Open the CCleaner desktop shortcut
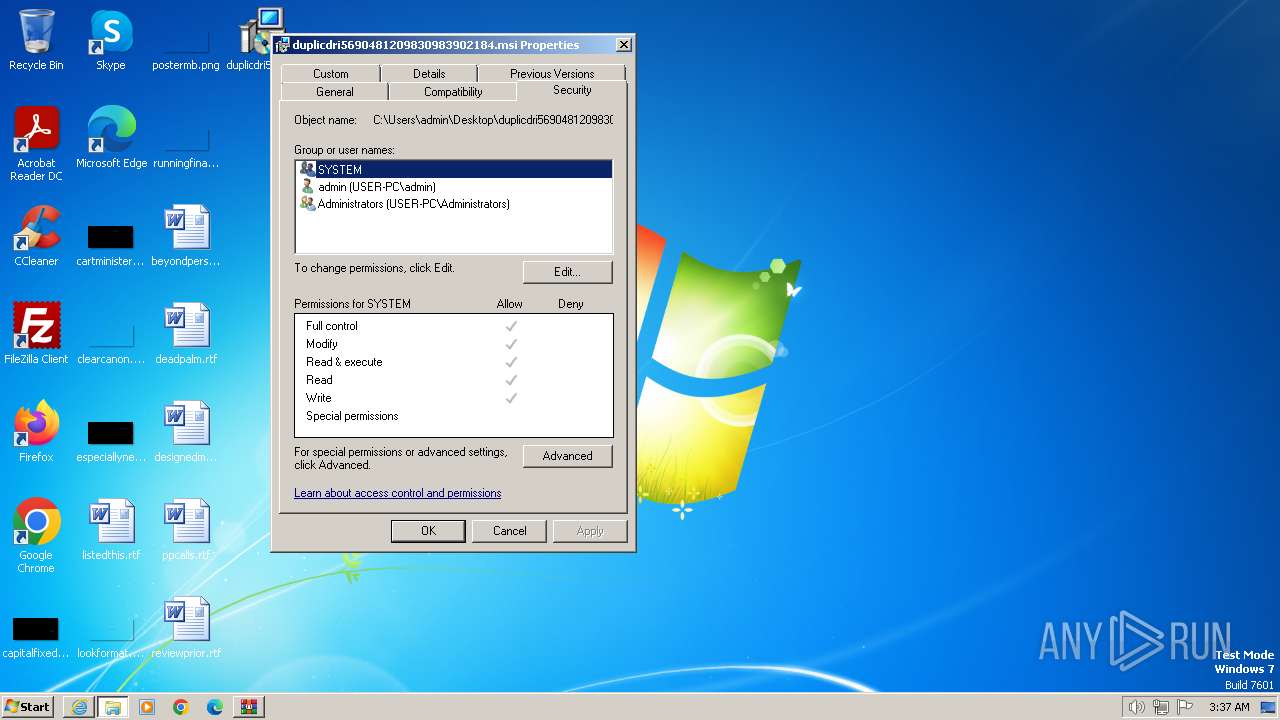Viewport: 1280px width, 720px height. pyautogui.click(x=36, y=236)
